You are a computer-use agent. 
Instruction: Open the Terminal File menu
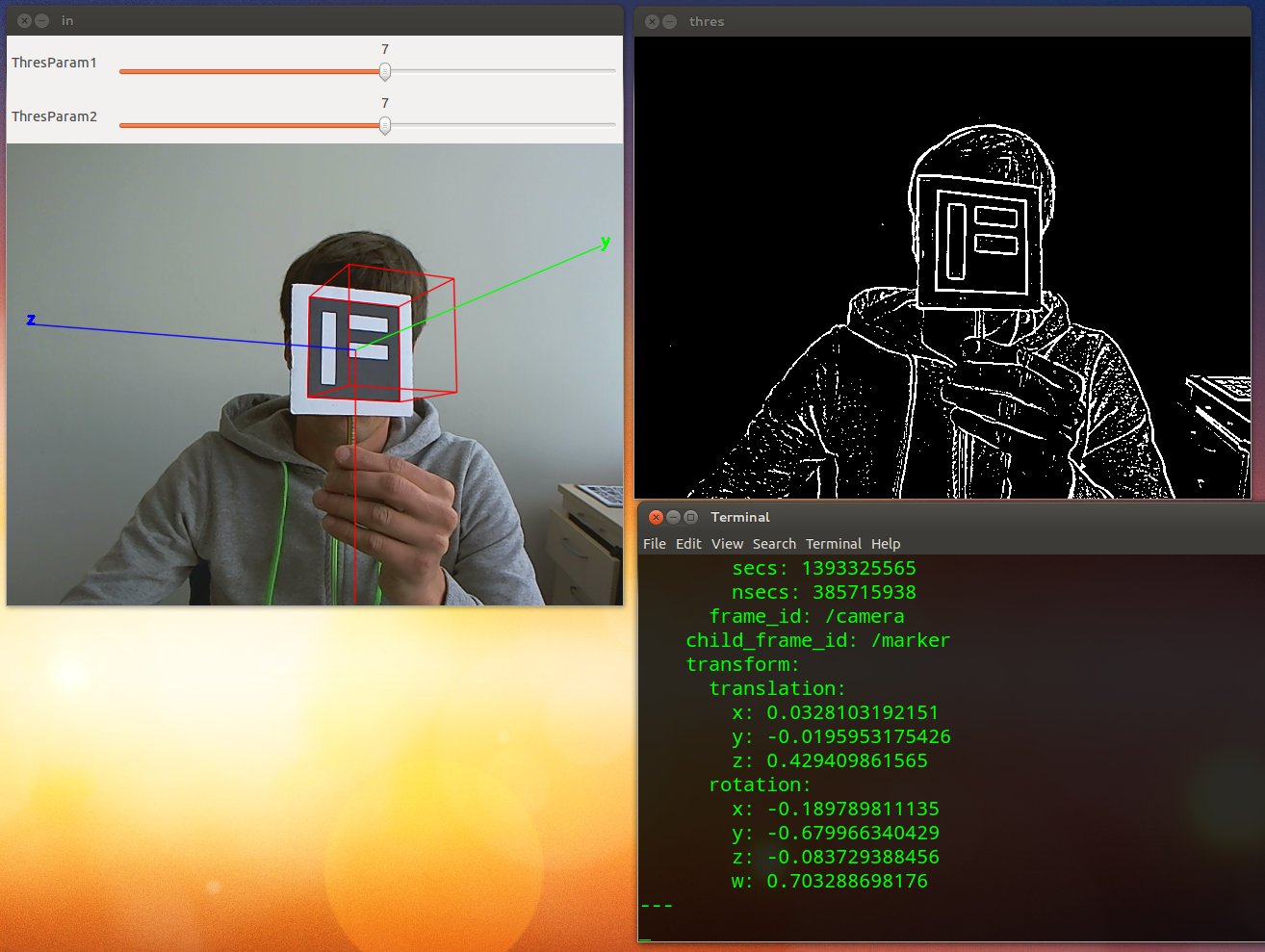coord(655,544)
